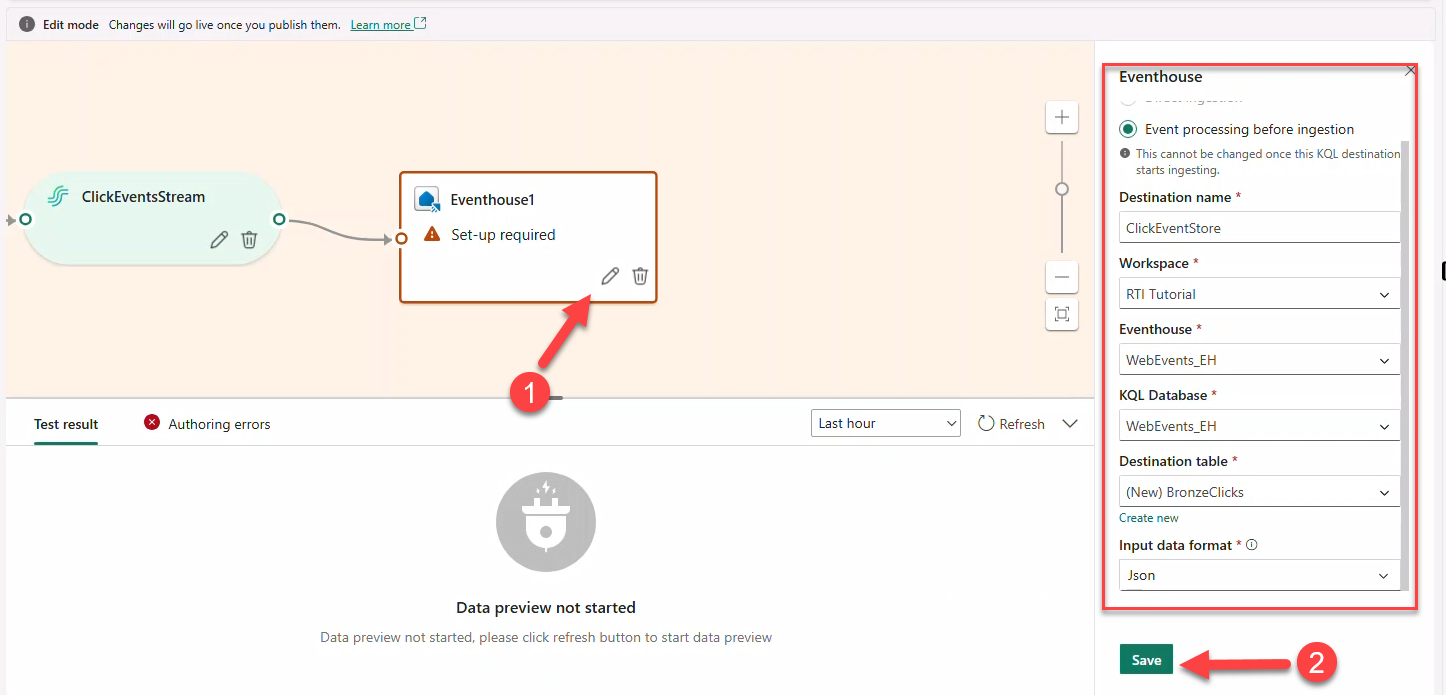Click the edit pencil on Eventhouse1 node

610,276
